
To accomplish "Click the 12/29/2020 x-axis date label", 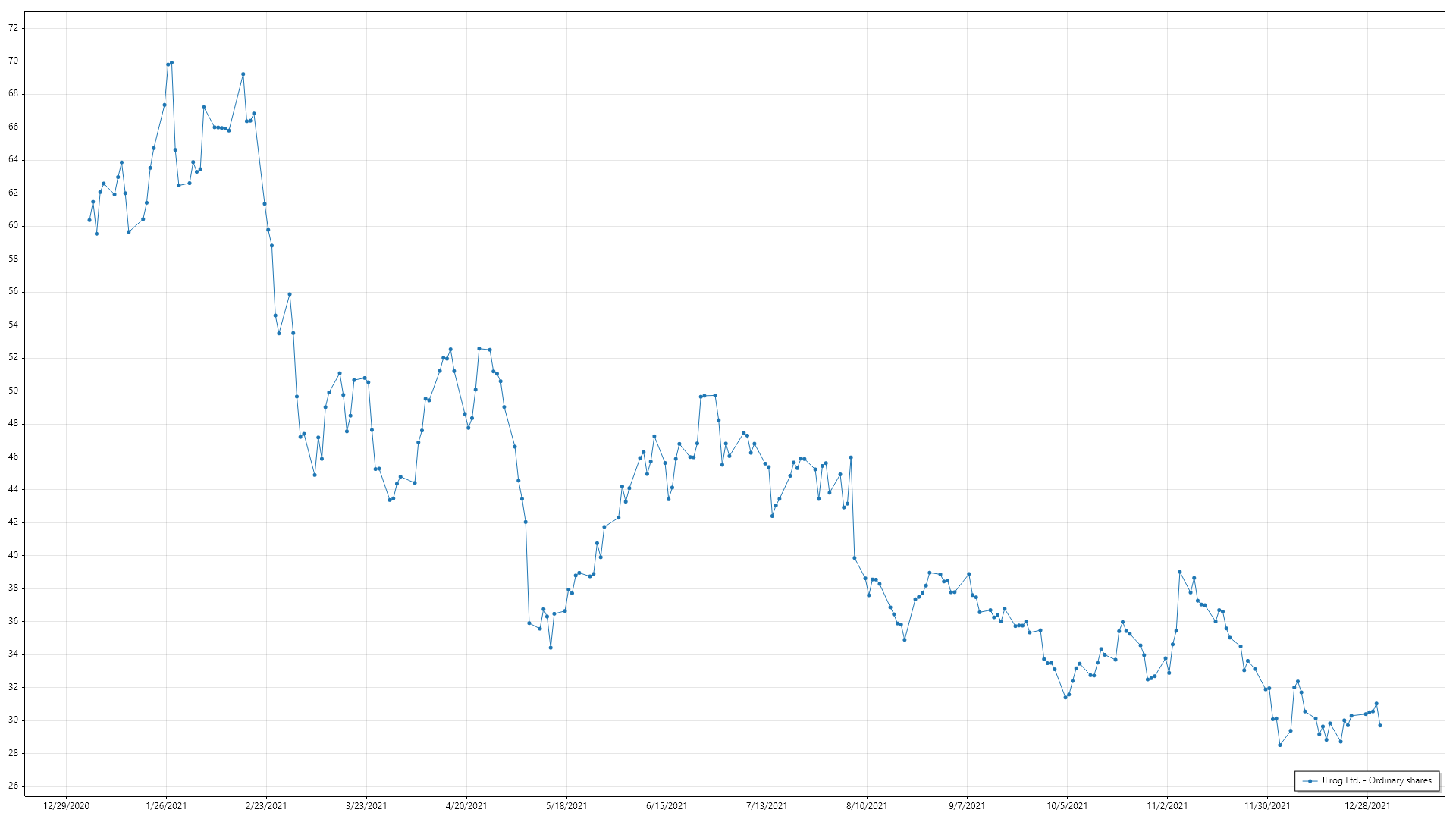I will pyautogui.click(x=66, y=806).
